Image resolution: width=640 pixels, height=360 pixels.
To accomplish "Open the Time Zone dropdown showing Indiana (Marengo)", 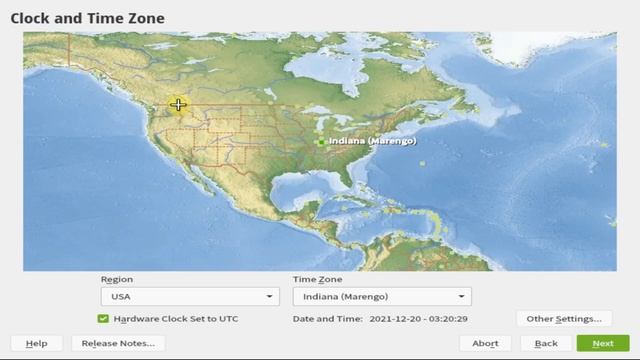I will 382,297.
